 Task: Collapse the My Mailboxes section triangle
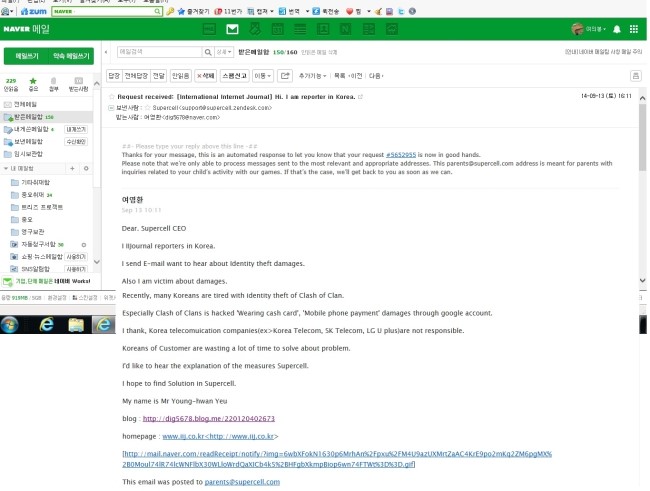pos(6,168)
